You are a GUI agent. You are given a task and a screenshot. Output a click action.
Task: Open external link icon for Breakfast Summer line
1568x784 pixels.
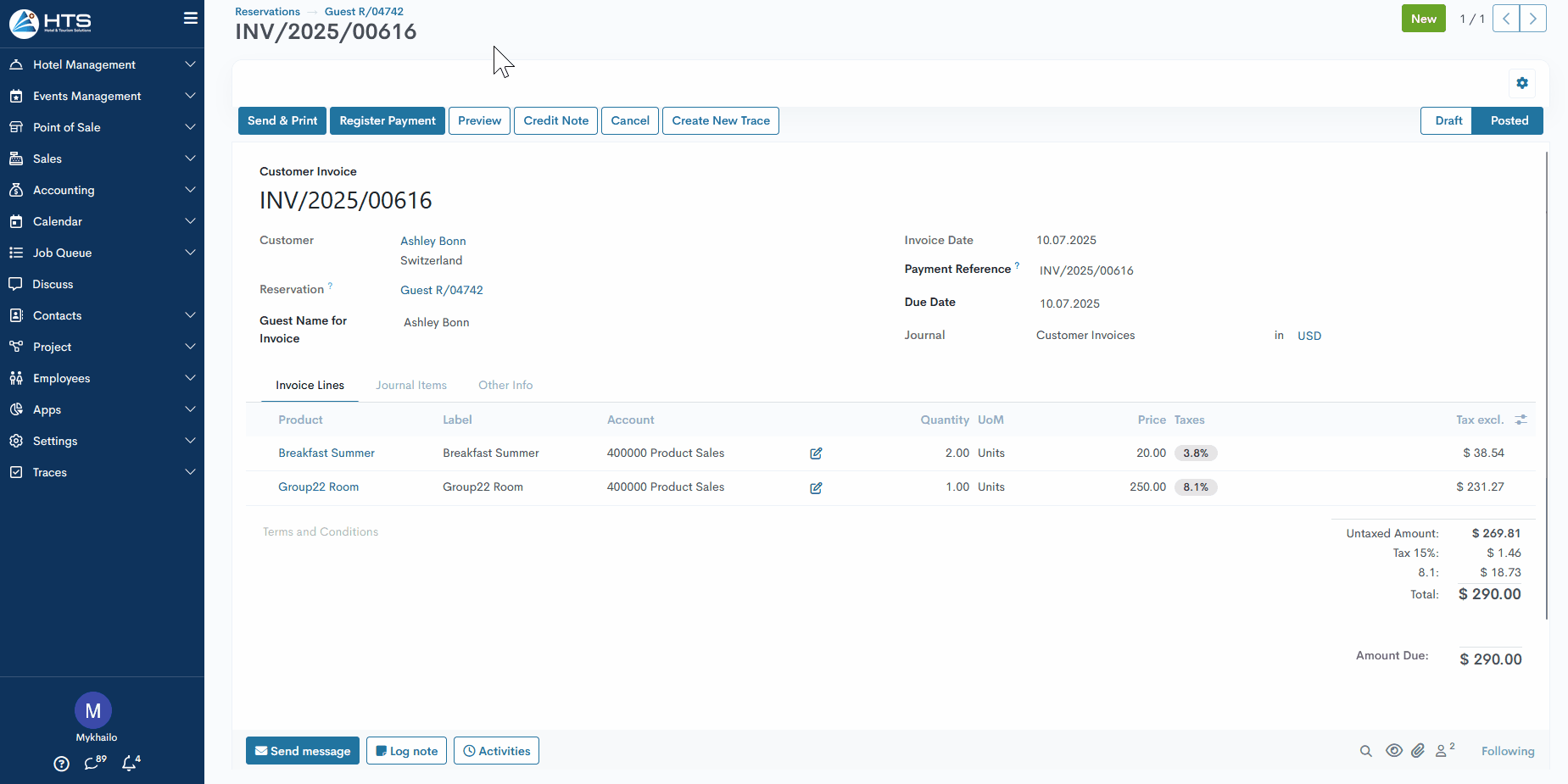pyautogui.click(x=816, y=453)
